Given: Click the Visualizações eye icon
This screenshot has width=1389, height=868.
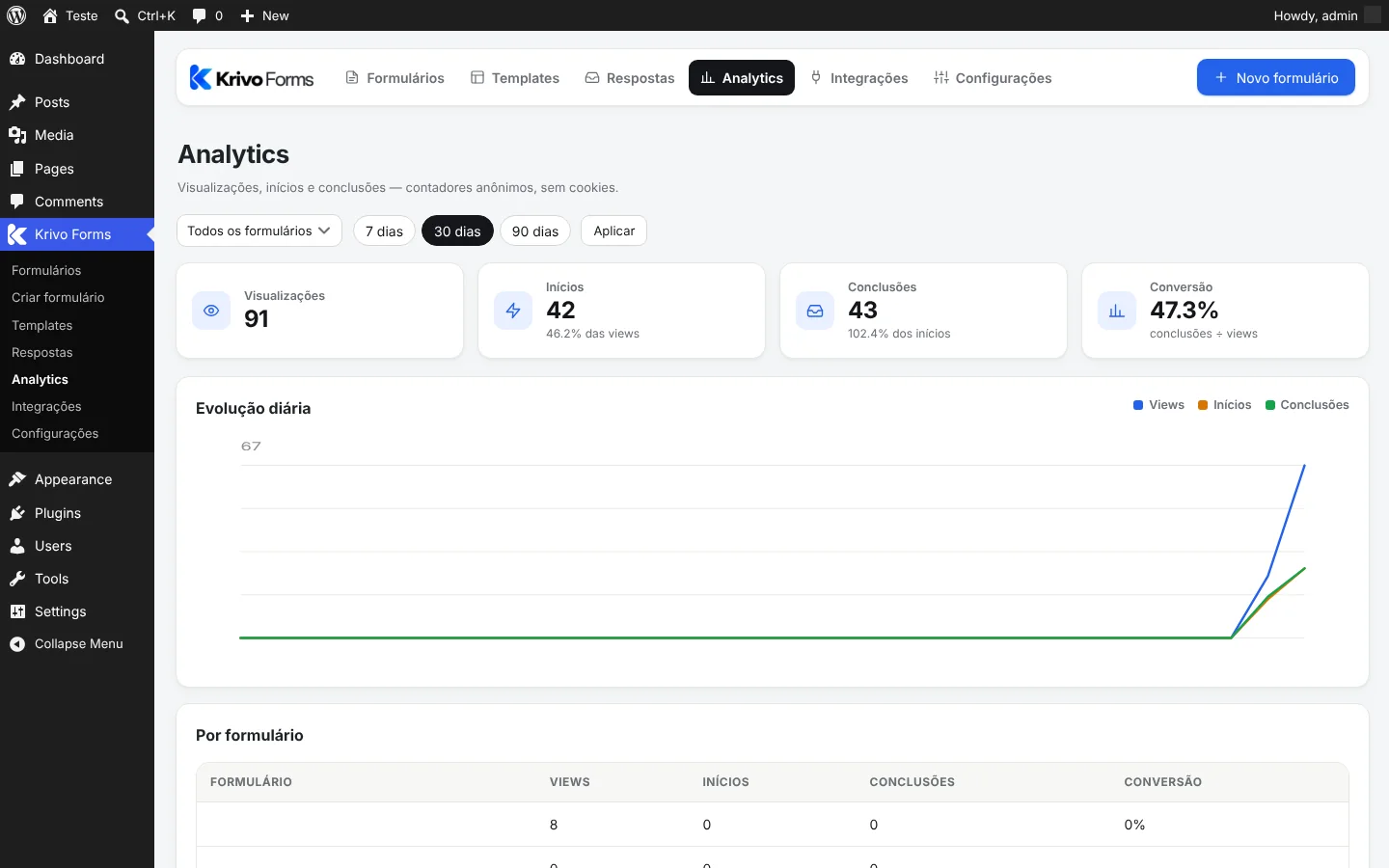Looking at the screenshot, I should click(211, 311).
